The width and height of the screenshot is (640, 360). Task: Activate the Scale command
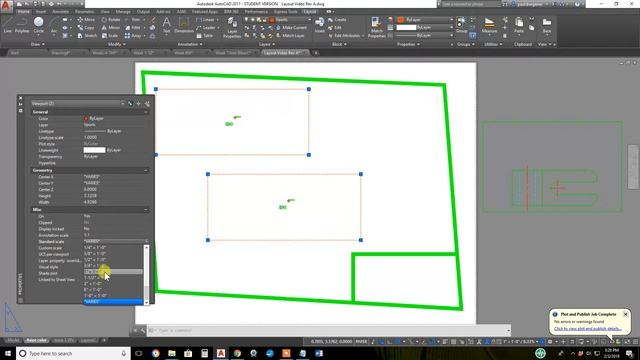110,36
